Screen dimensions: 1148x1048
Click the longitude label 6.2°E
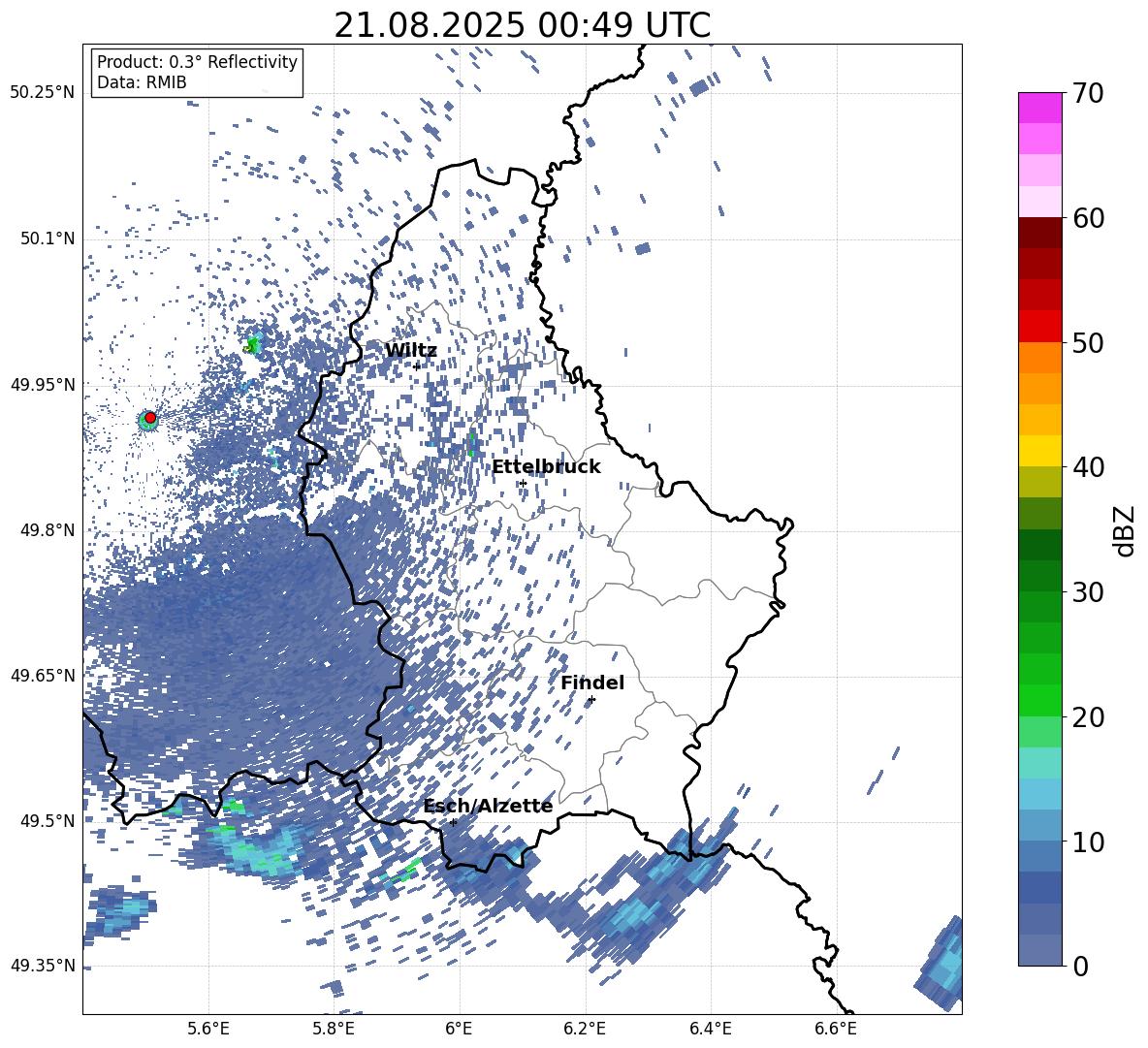click(585, 1029)
